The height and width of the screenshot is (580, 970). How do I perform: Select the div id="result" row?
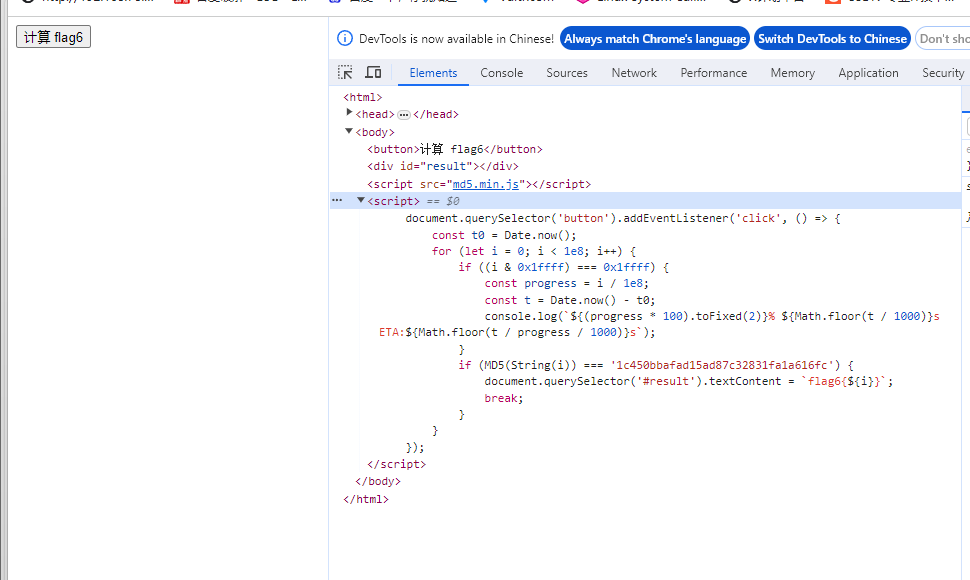pyautogui.click(x=443, y=166)
